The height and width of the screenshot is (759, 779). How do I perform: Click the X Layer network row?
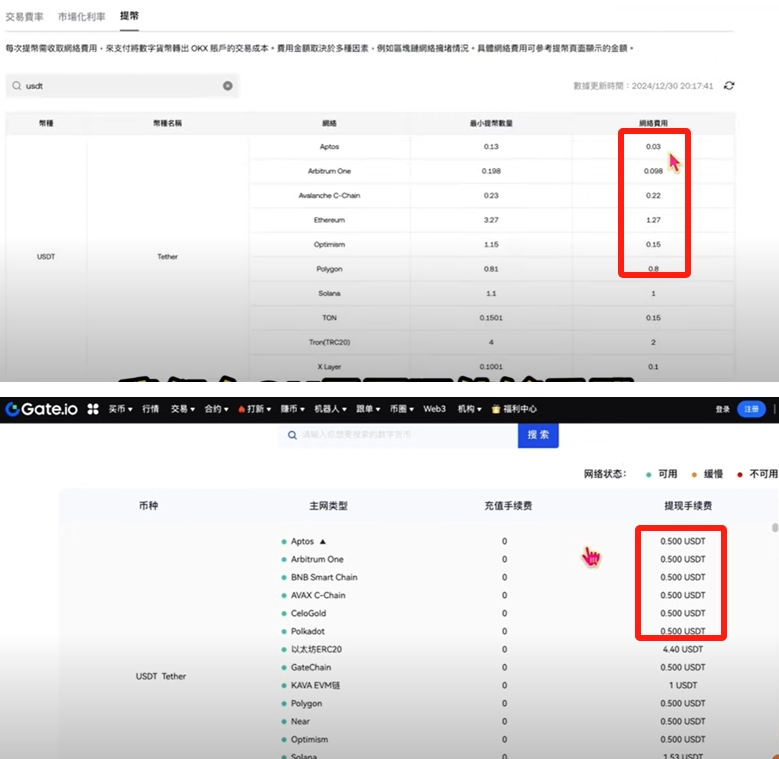coord(491,367)
